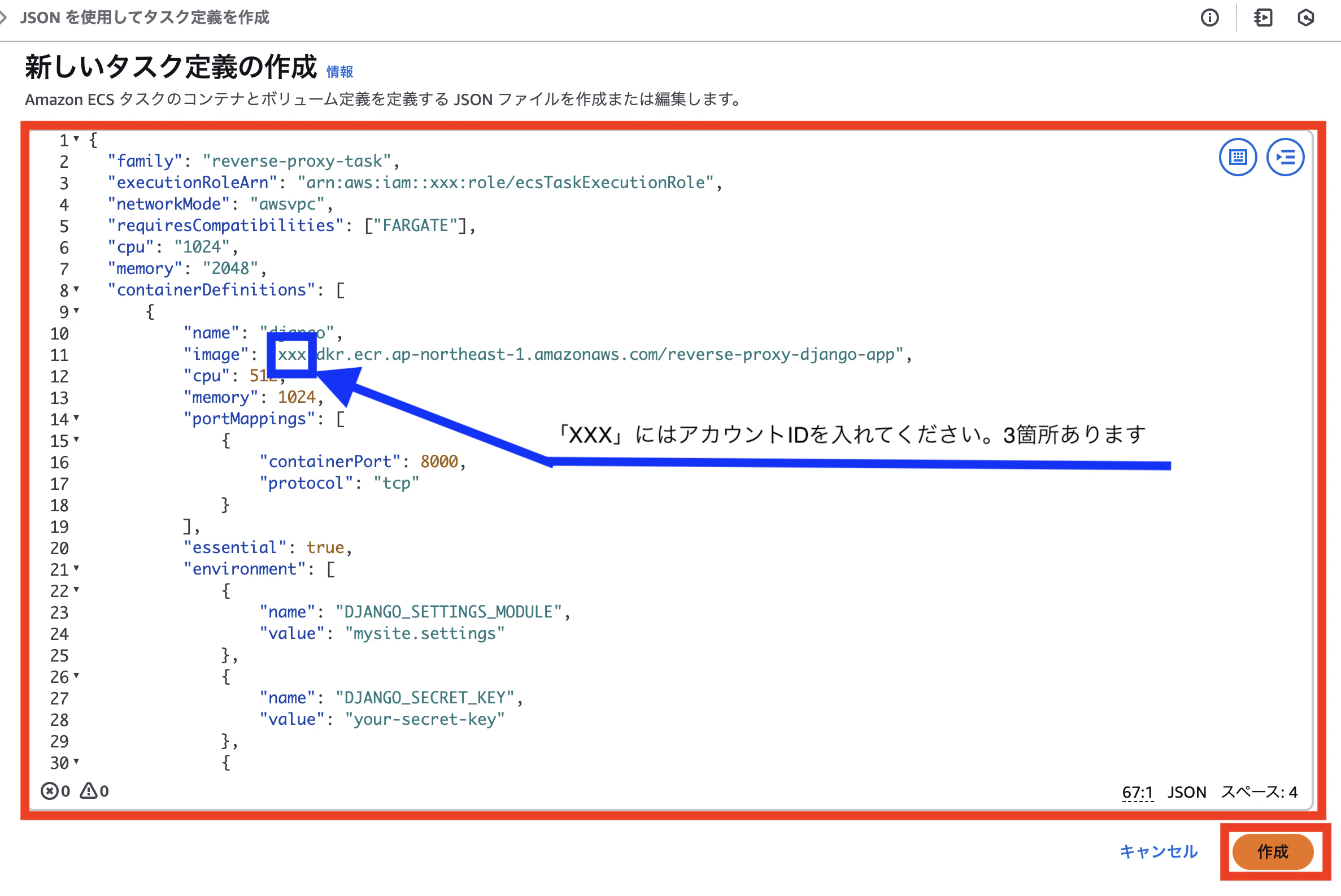This screenshot has width=1341, height=896.
Task: Collapse the fold arrow on line 26
Action: coord(76,676)
